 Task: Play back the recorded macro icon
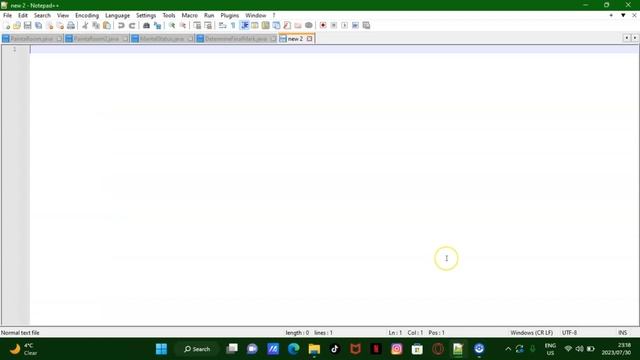[344, 25]
